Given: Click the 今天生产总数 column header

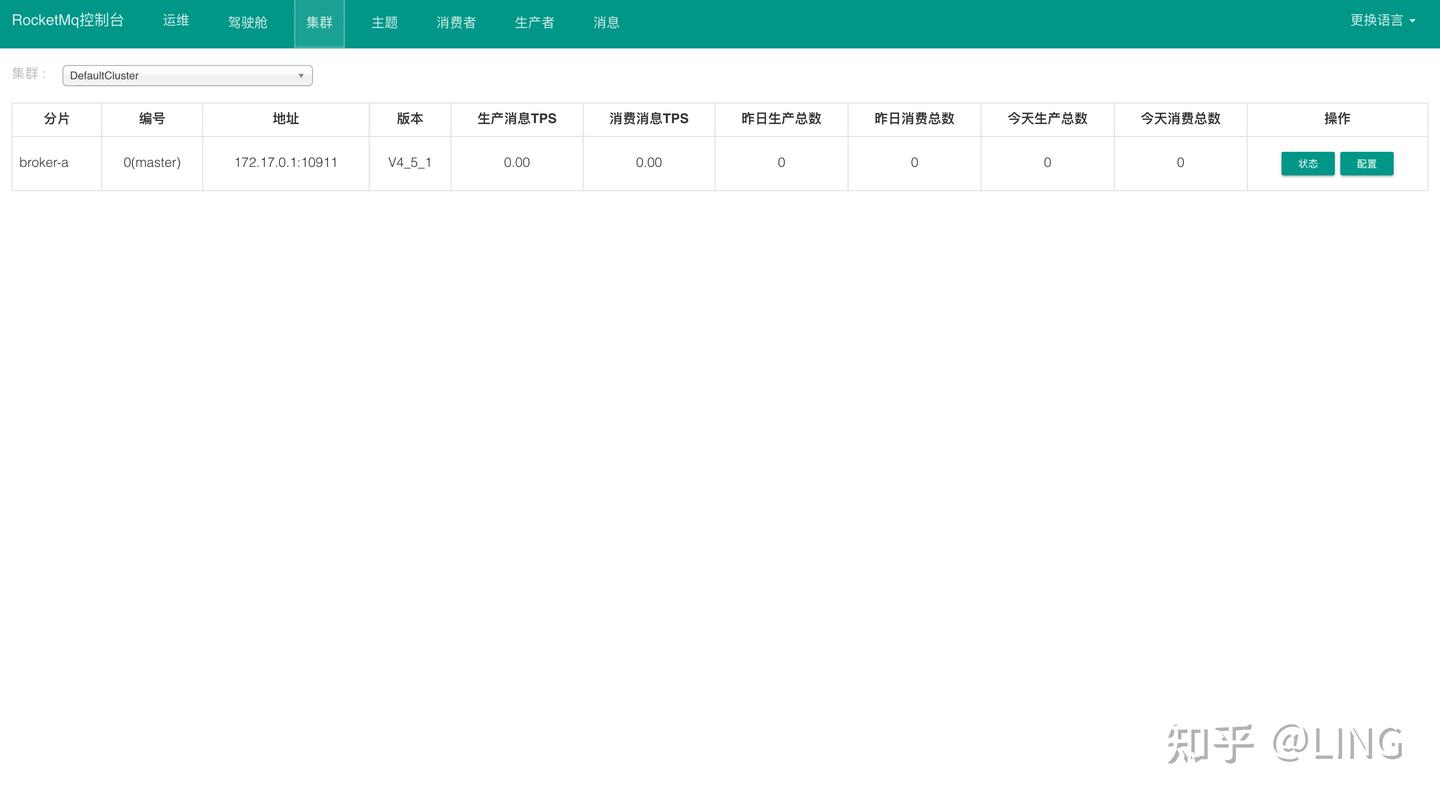Looking at the screenshot, I should 1047,119.
